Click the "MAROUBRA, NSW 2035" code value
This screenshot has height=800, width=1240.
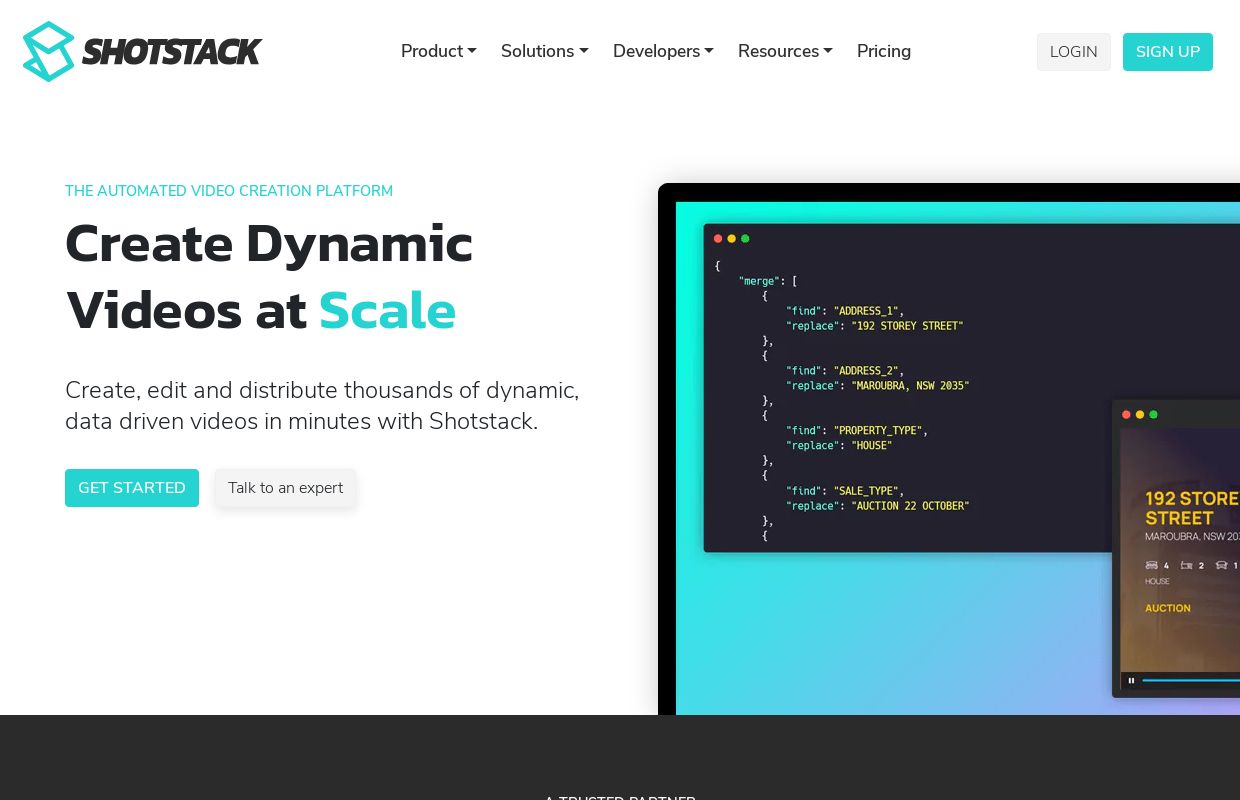[910, 386]
